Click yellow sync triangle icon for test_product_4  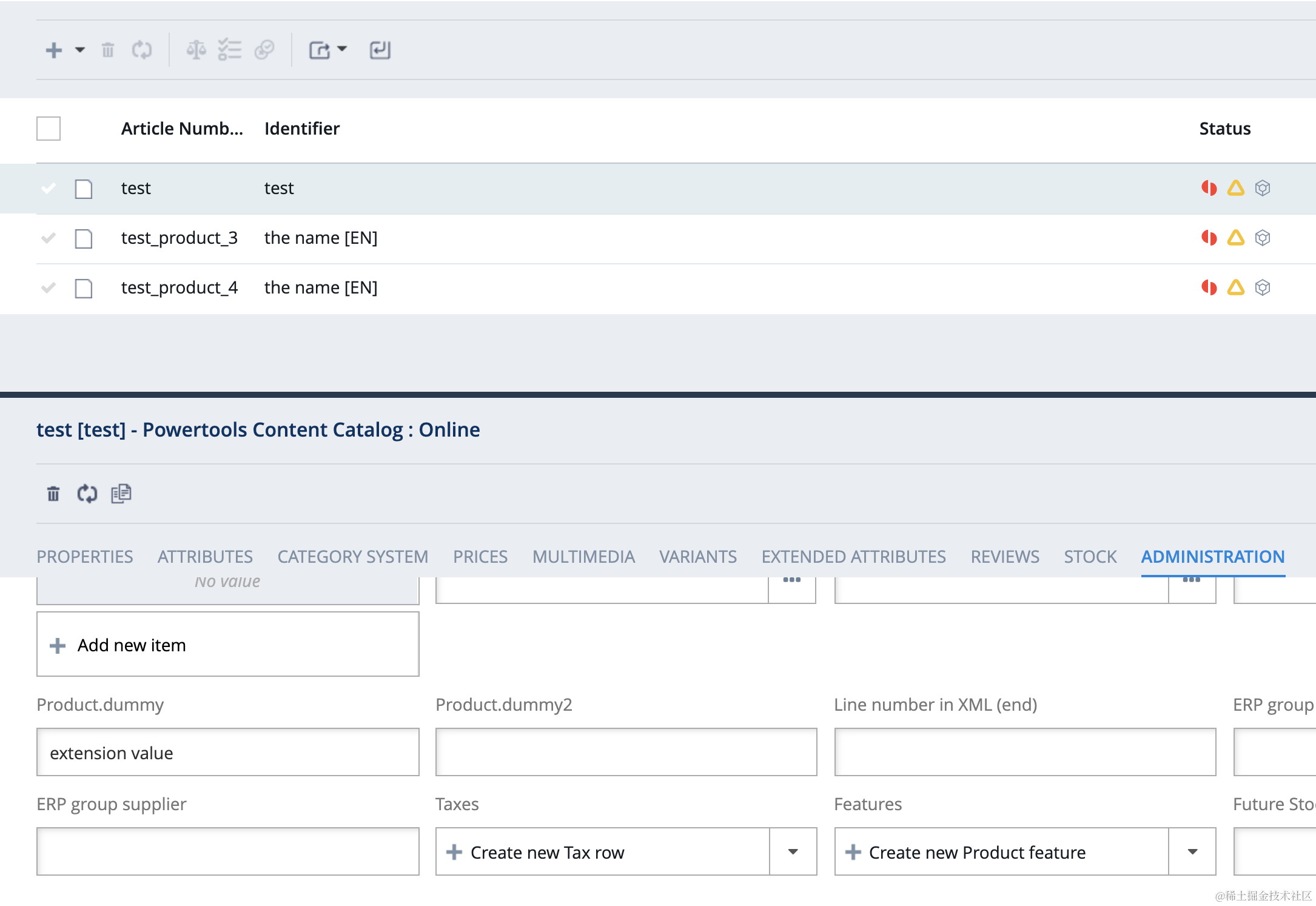click(x=1235, y=287)
